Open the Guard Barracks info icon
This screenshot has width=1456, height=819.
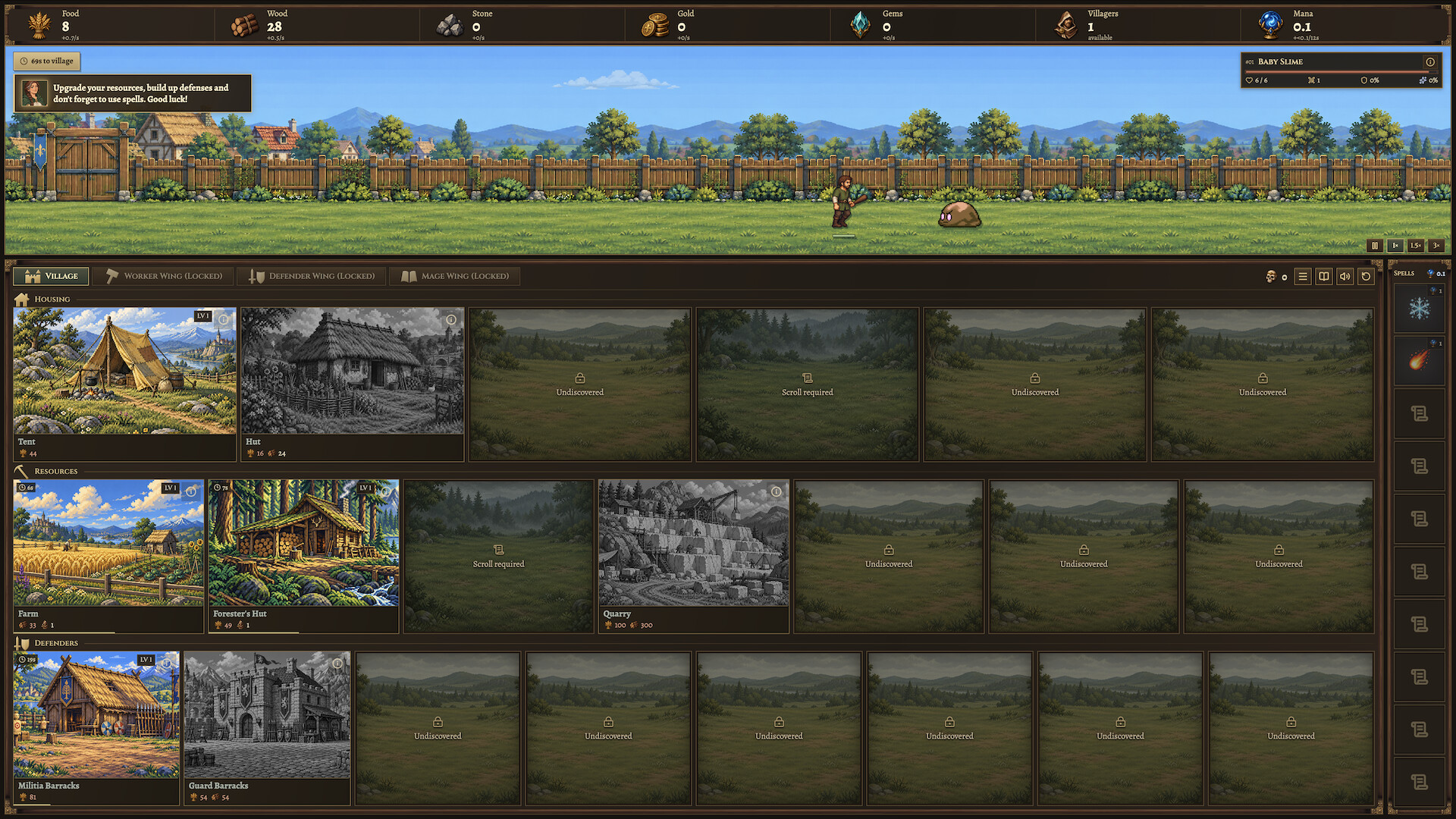coord(337,664)
